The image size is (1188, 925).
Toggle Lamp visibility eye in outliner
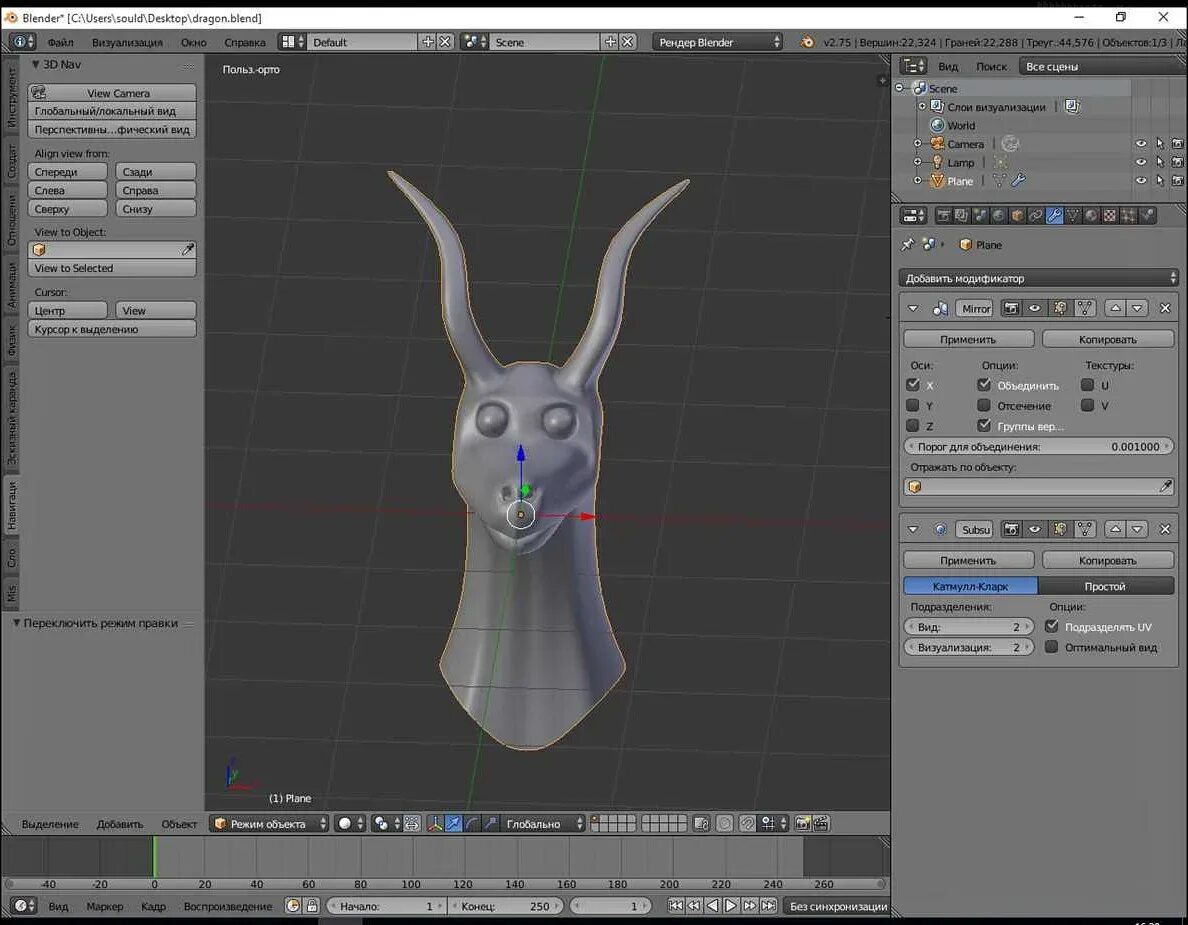(1140, 162)
